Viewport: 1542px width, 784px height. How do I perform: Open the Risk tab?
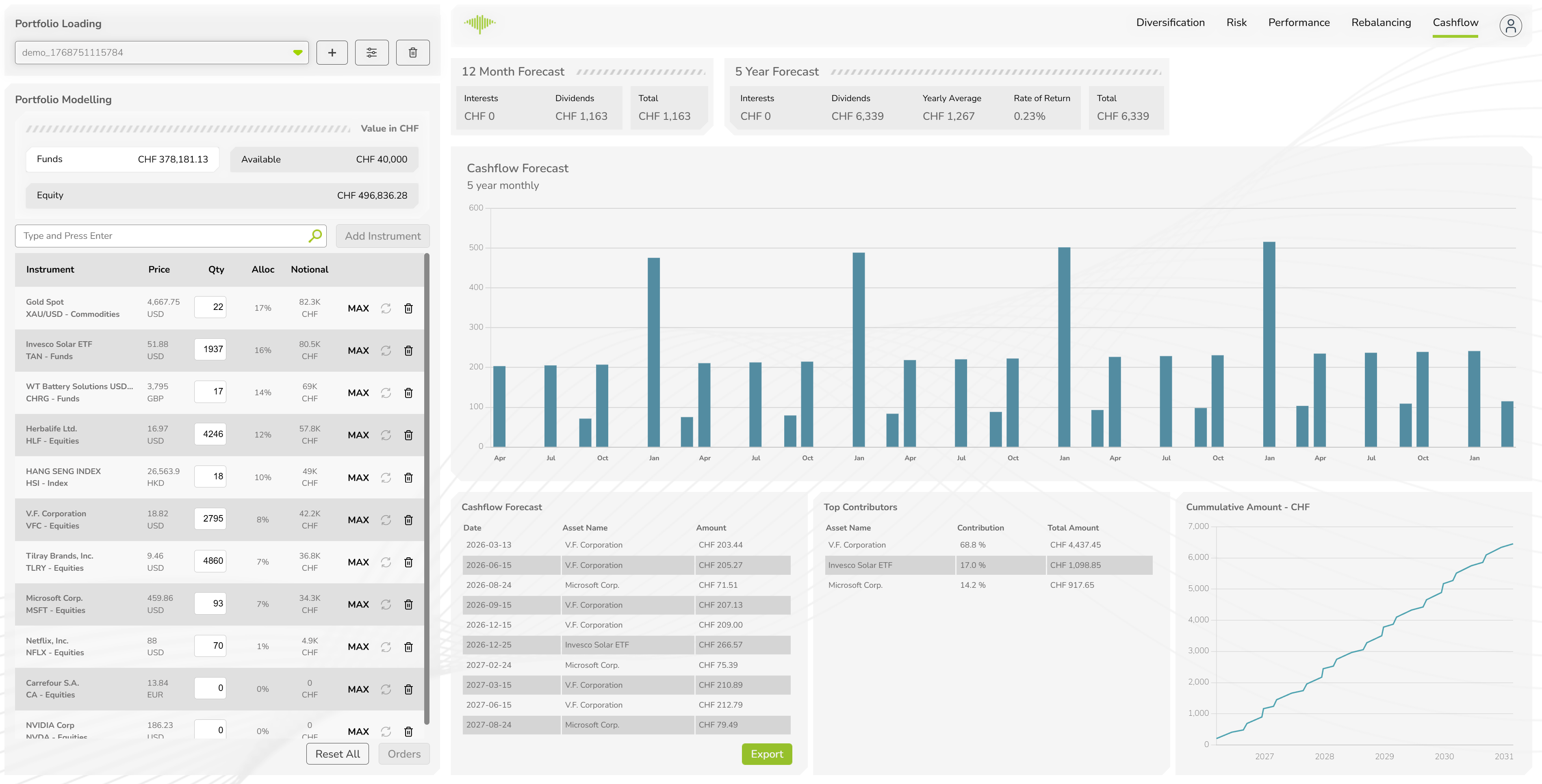[x=1236, y=22]
